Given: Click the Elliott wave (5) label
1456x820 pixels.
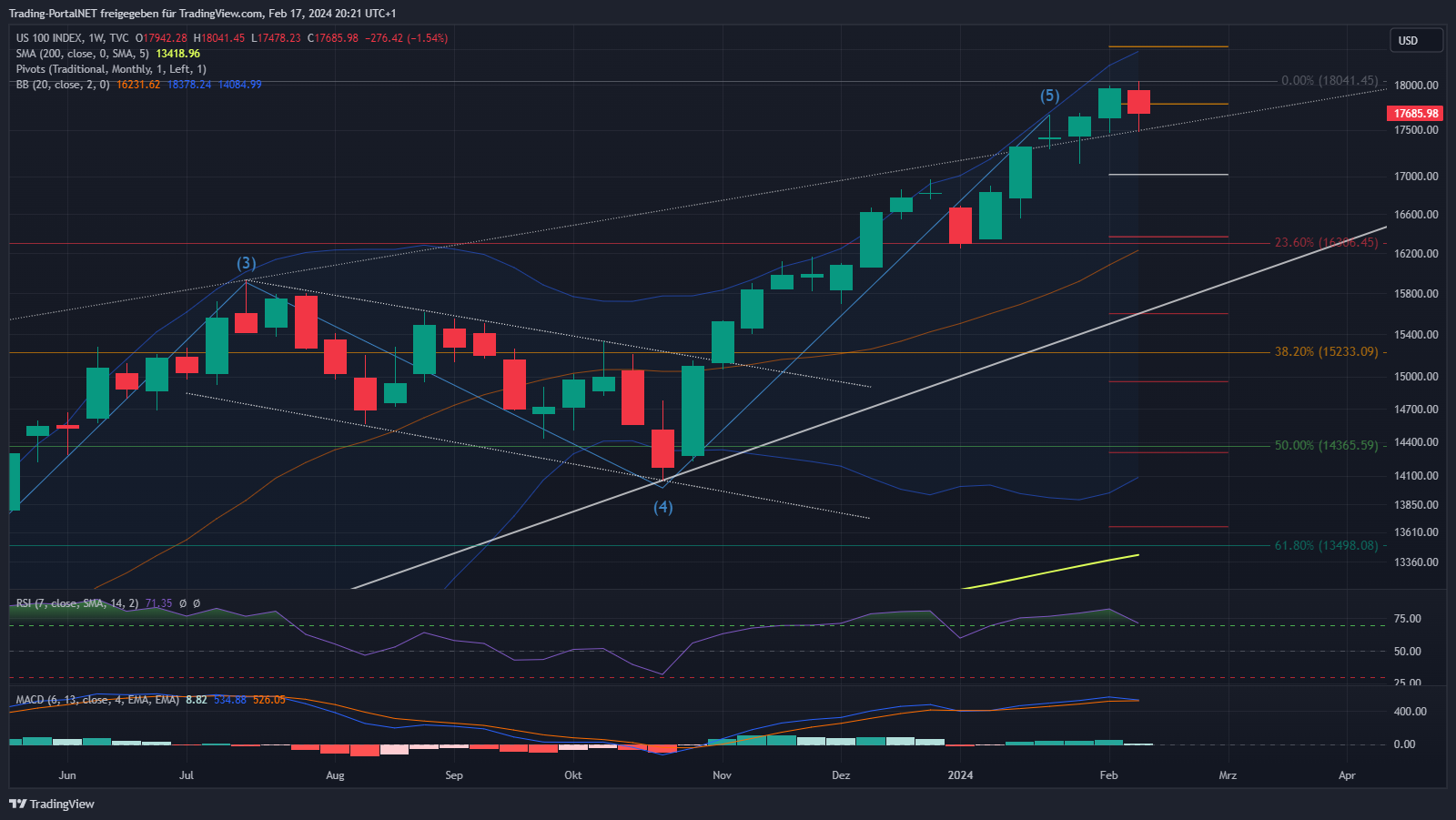Looking at the screenshot, I should (1050, 96).
